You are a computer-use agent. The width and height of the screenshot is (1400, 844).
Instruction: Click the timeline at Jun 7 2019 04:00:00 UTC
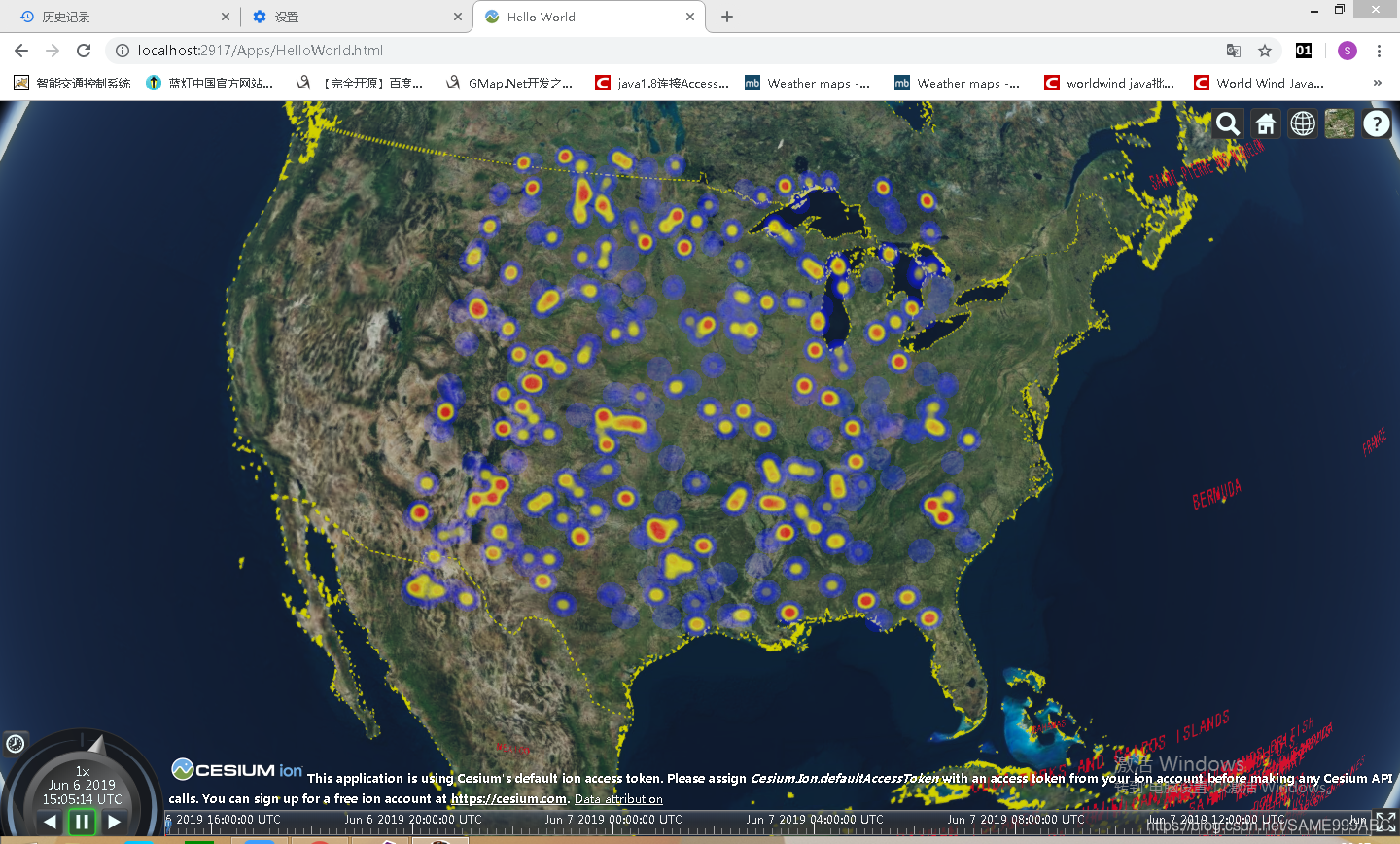[812, 820]
